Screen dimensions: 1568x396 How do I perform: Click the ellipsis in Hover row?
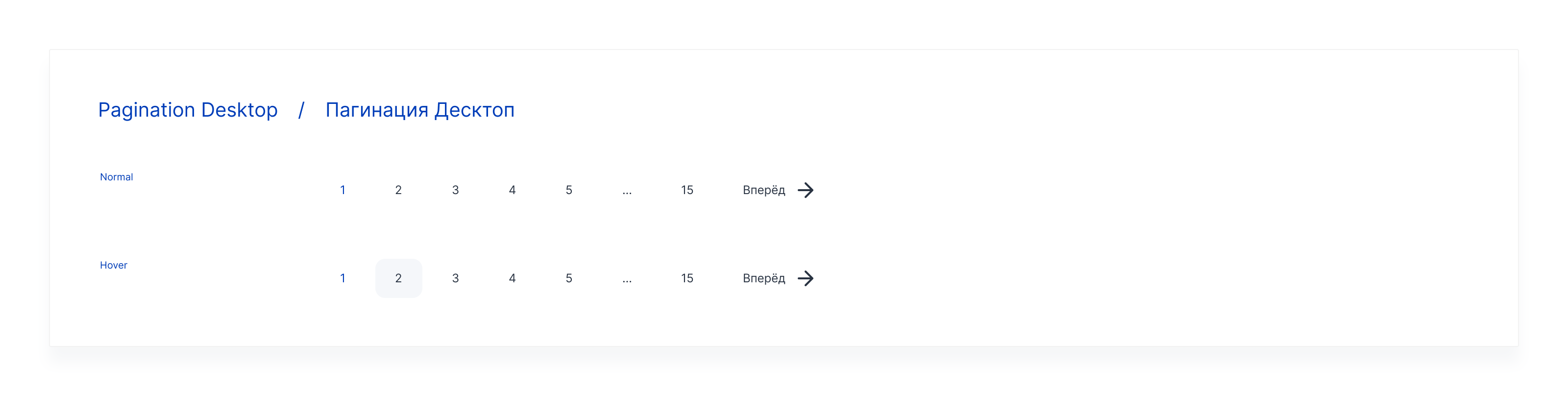[x=627, y=280]
